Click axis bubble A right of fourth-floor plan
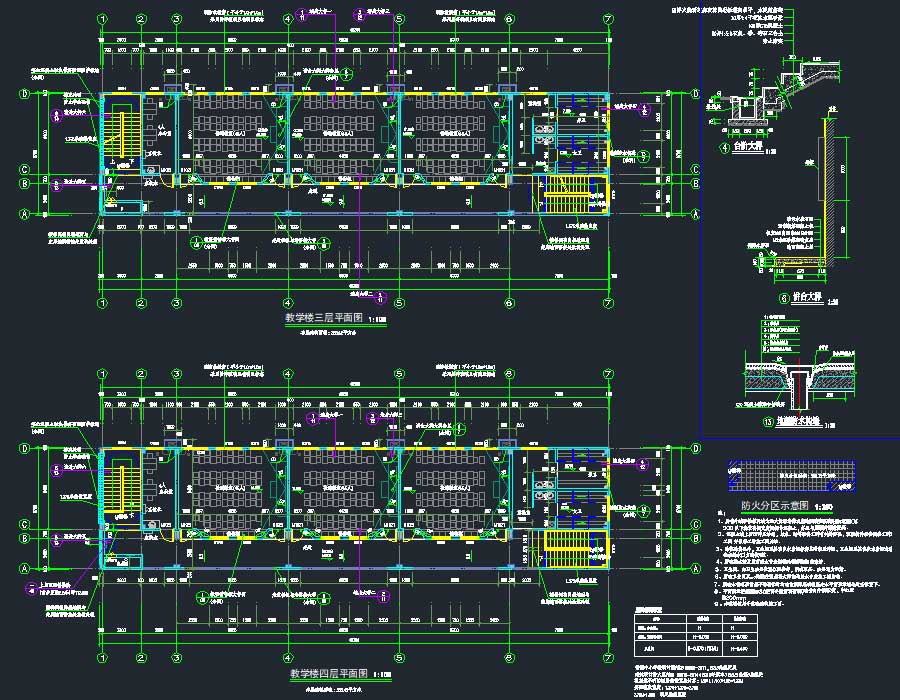Image resolution: width=900 pixels, height=700 pixels. tap(695, 569)
